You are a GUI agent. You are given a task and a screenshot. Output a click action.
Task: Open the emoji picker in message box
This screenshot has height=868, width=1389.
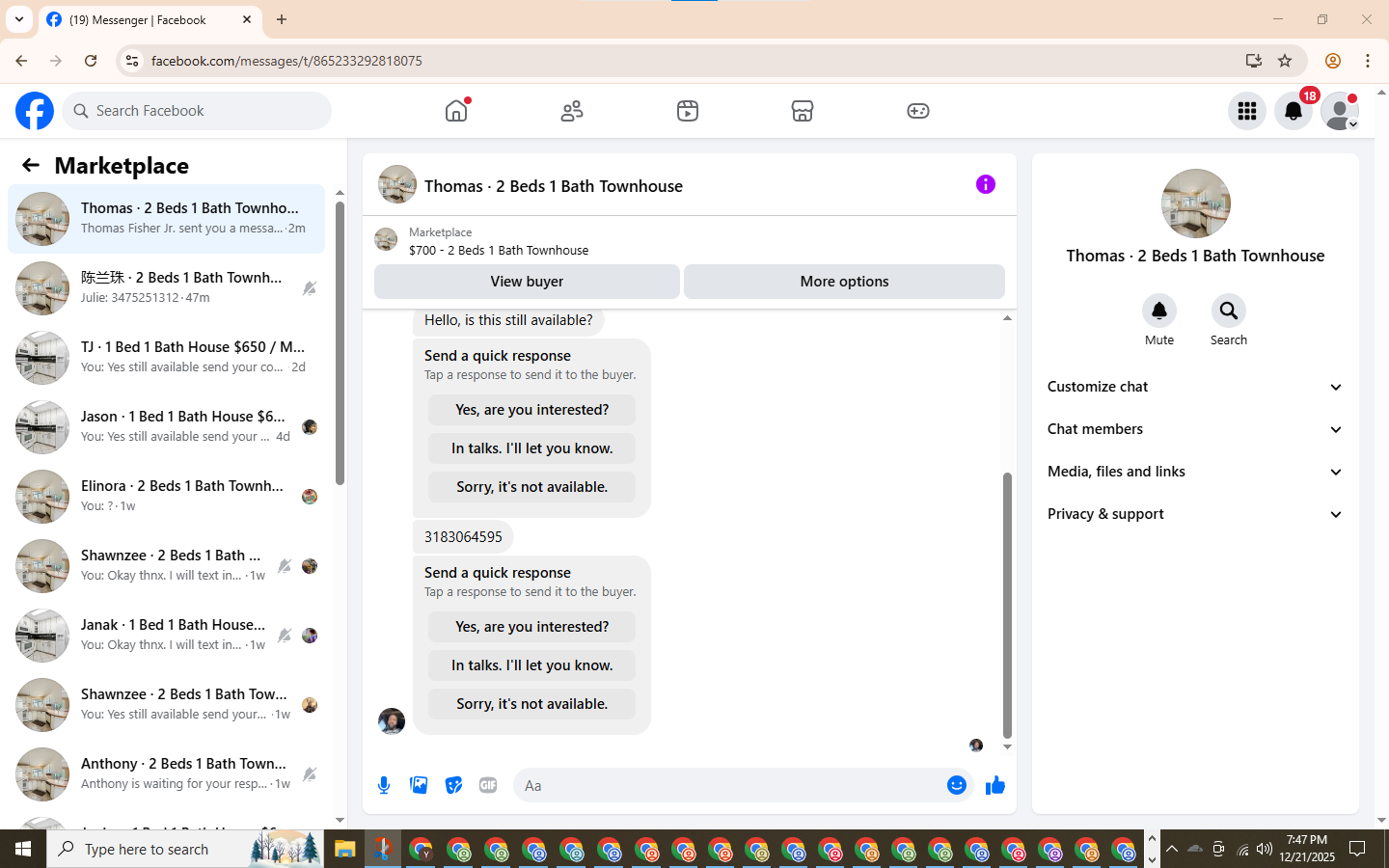(957, 785)
